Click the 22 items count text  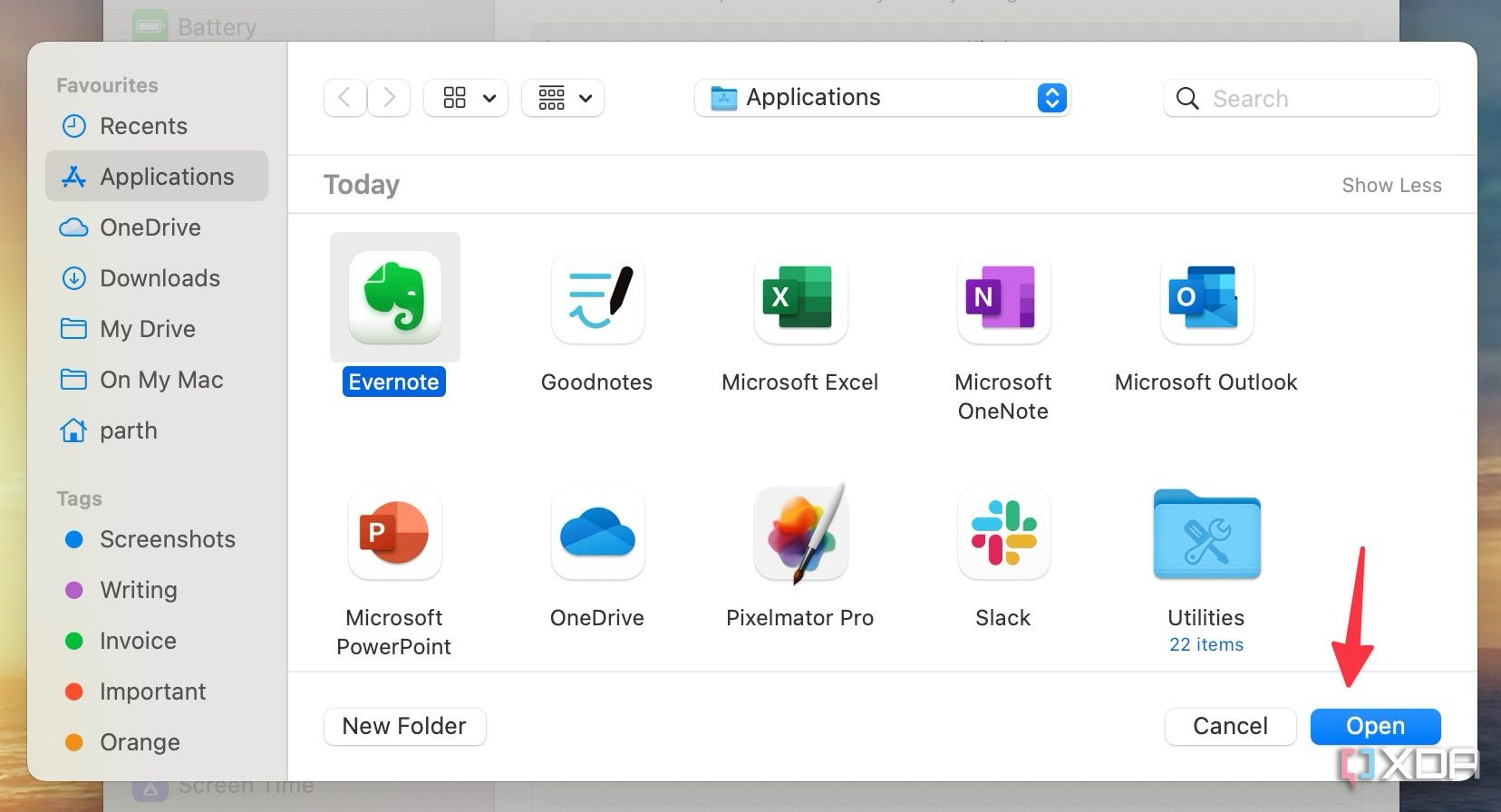coord(1206,644)
